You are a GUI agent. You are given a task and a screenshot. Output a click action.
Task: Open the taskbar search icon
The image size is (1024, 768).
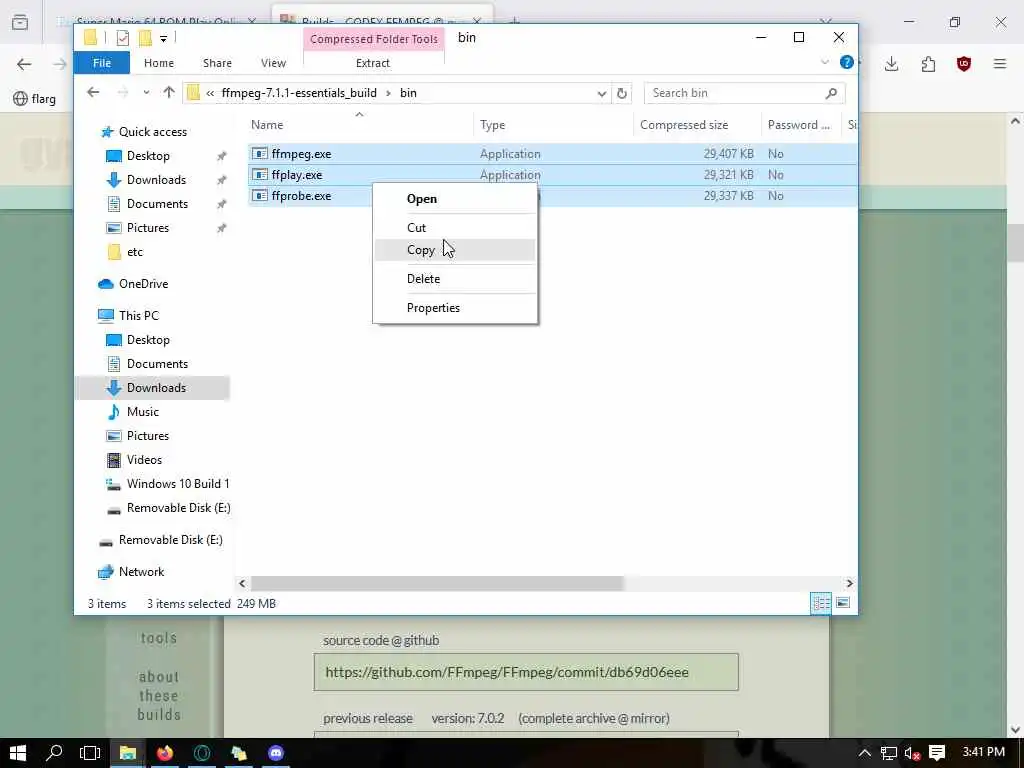(54, 753)
